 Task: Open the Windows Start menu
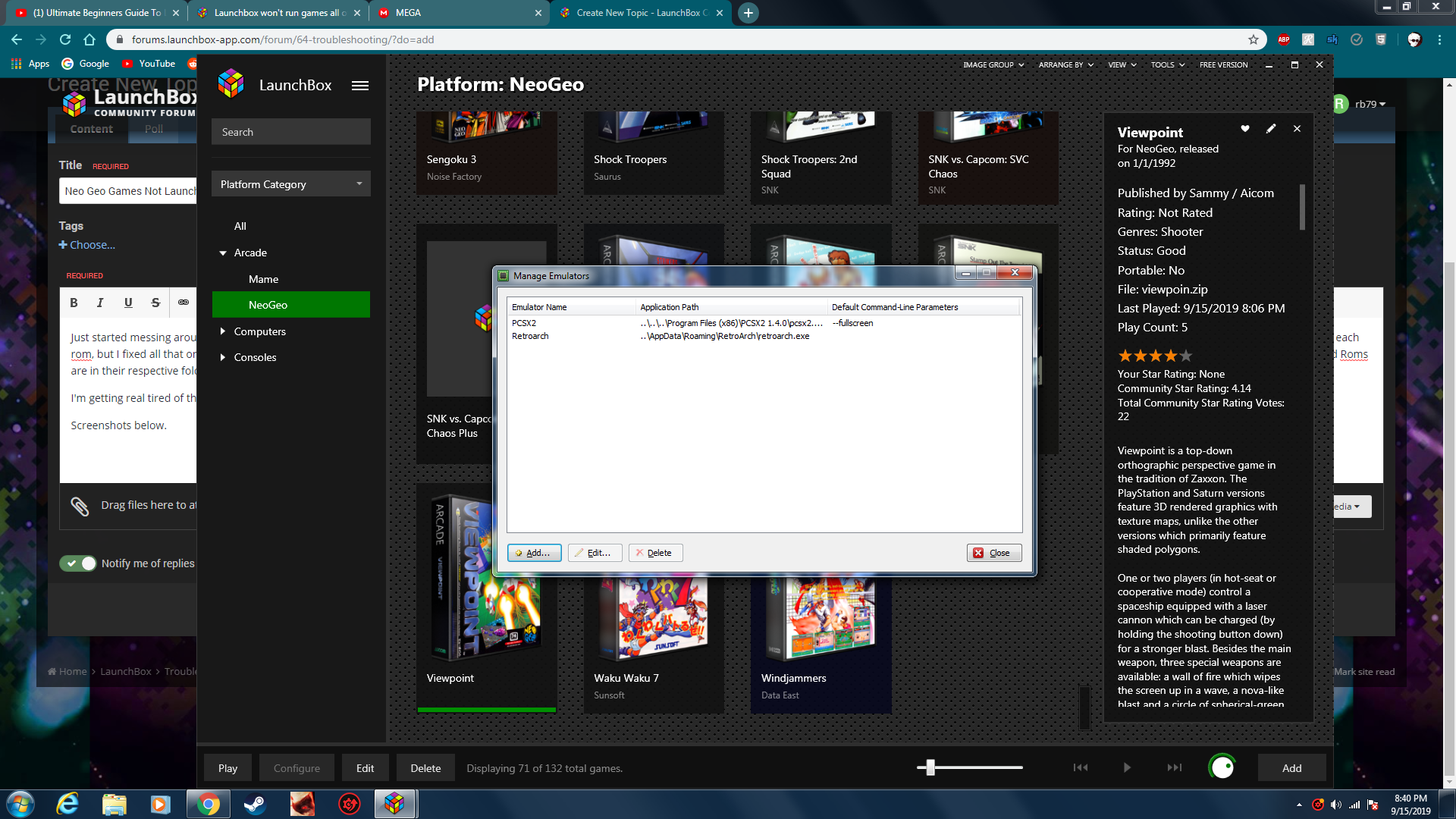(x=20, y=804)
